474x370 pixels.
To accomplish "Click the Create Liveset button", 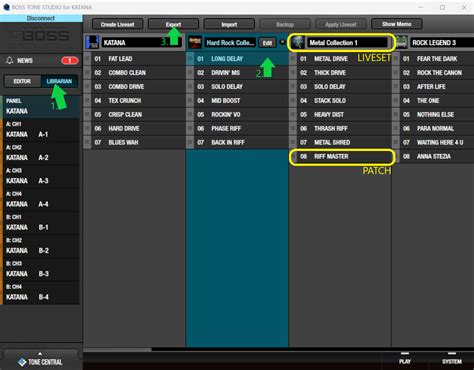I will coord(117,24).
